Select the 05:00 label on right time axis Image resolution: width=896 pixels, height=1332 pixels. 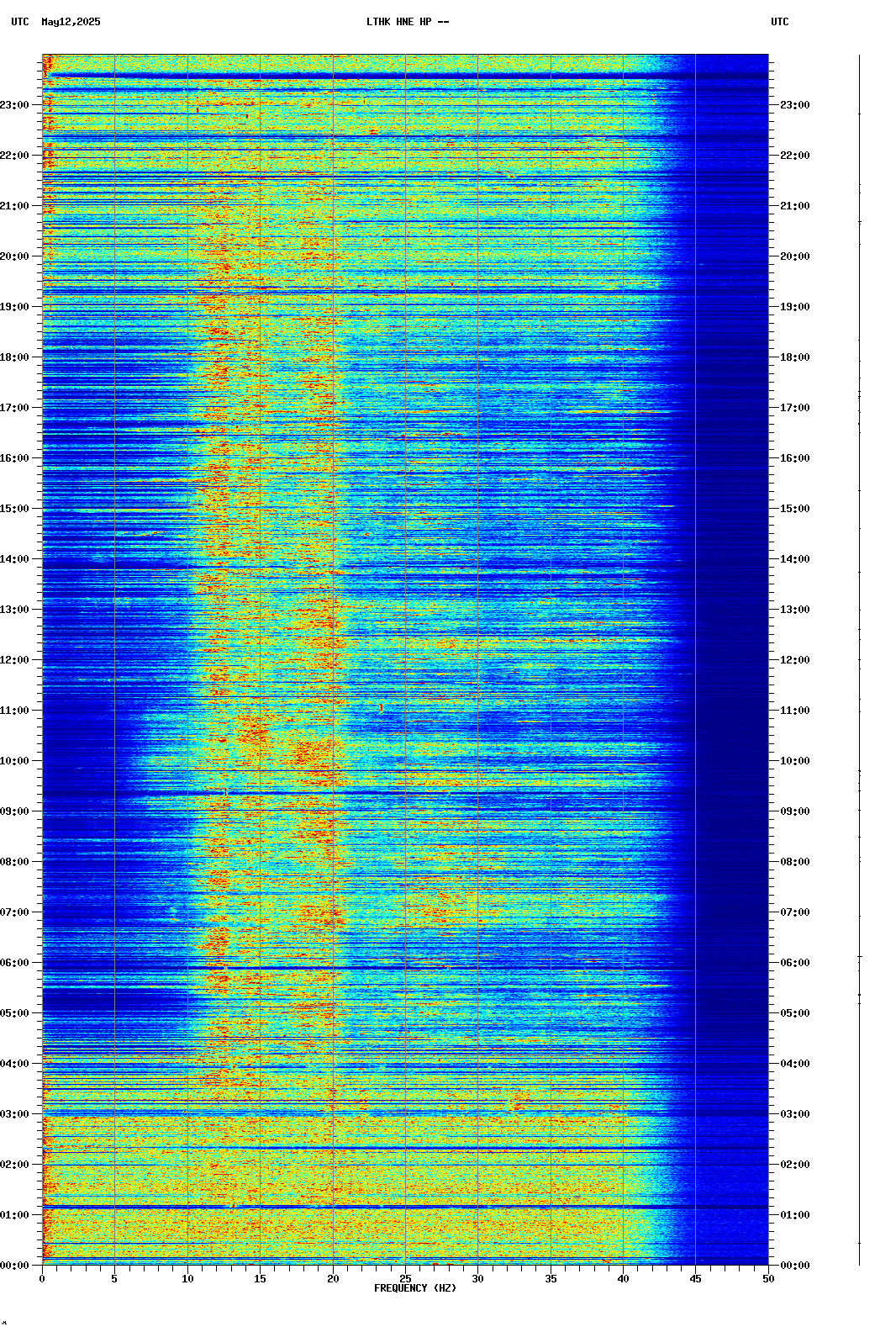pyautogui.click(x=795, y=1013)
